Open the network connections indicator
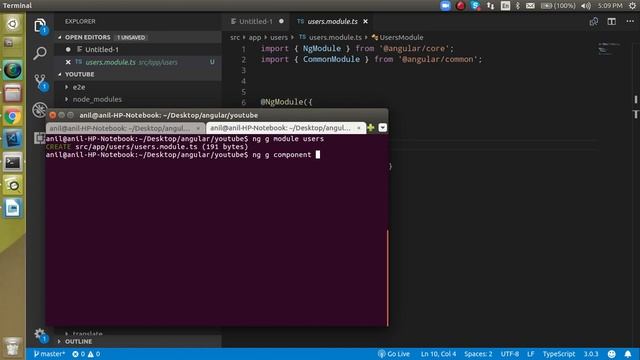 pyautogui.click(x=490, y=6)
